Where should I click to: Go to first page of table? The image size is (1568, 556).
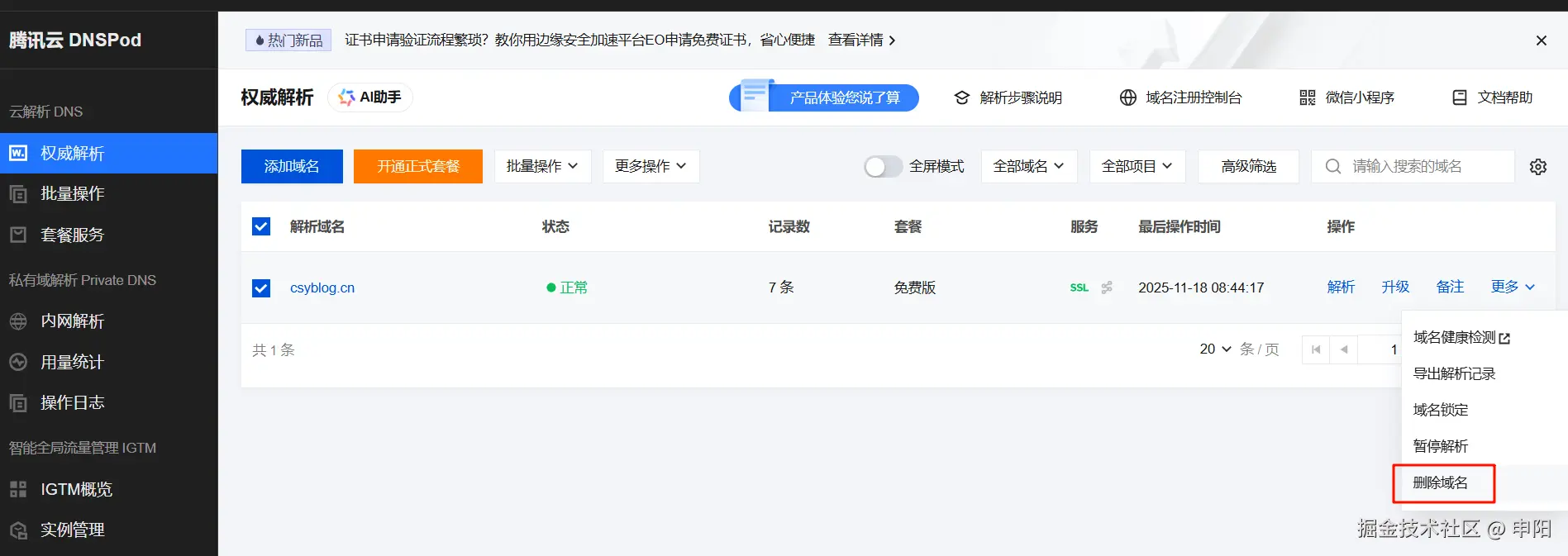1316,349
